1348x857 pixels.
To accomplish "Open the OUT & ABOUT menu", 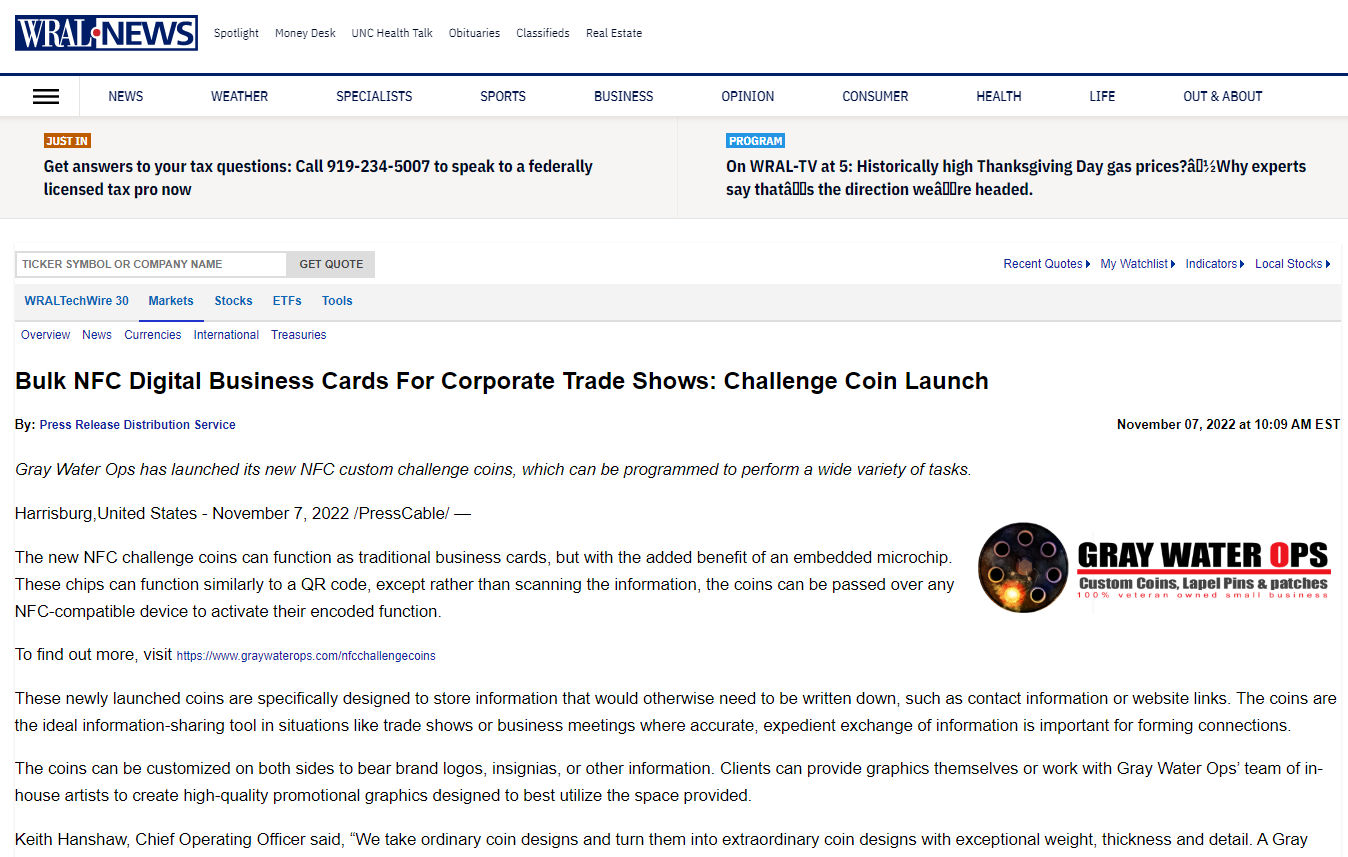I will click(x=1222, y=97).
